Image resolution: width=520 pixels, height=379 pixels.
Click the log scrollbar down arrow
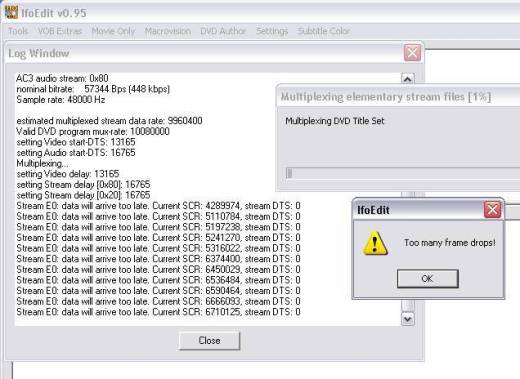click(x=407, y=319)
